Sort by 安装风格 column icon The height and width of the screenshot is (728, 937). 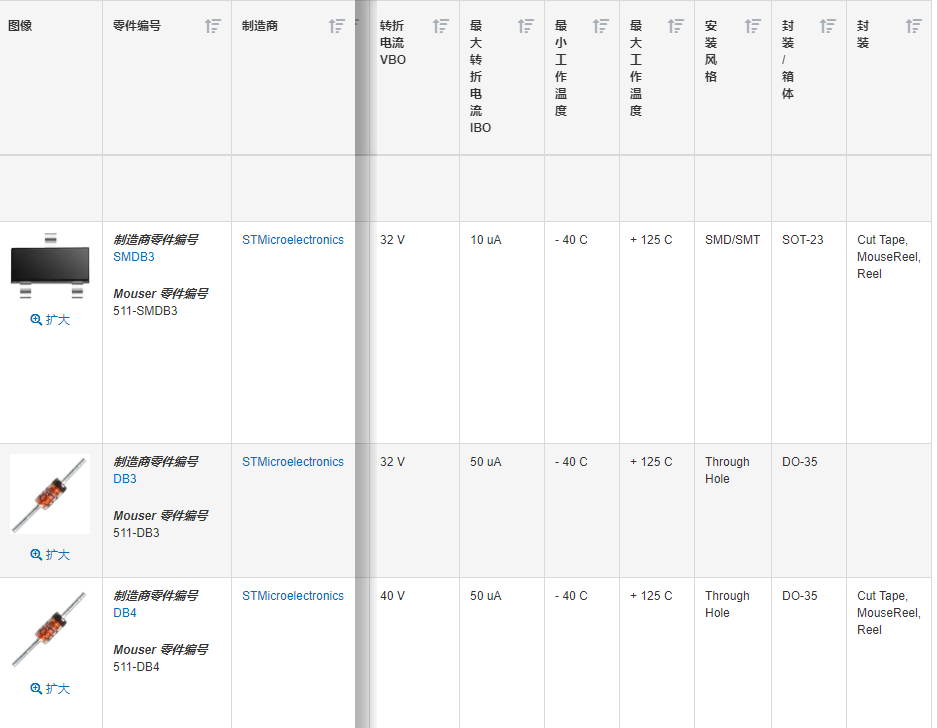tap(753, 26)
